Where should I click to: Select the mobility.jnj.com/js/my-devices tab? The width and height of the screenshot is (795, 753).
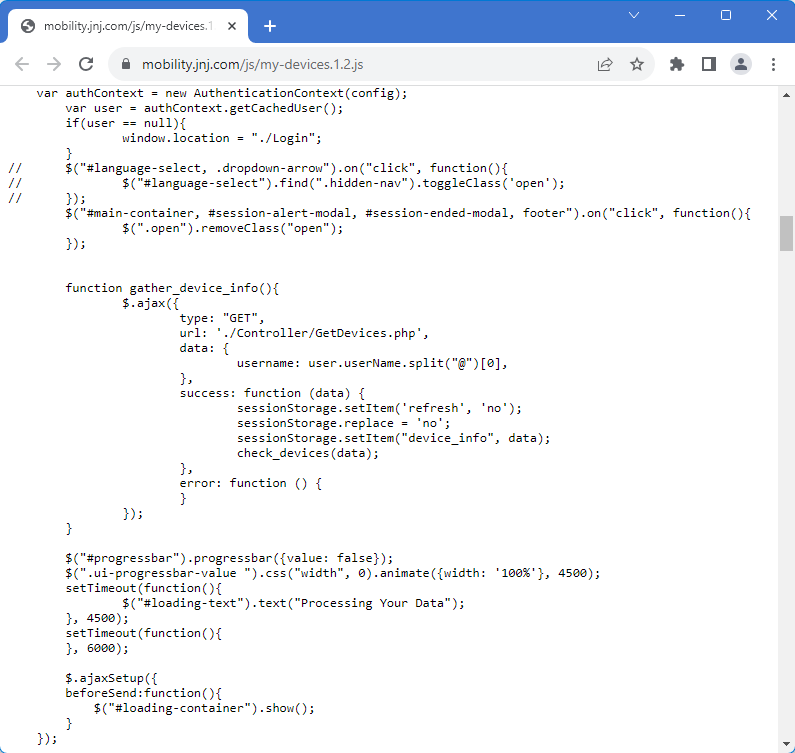(x=128, y=26)
